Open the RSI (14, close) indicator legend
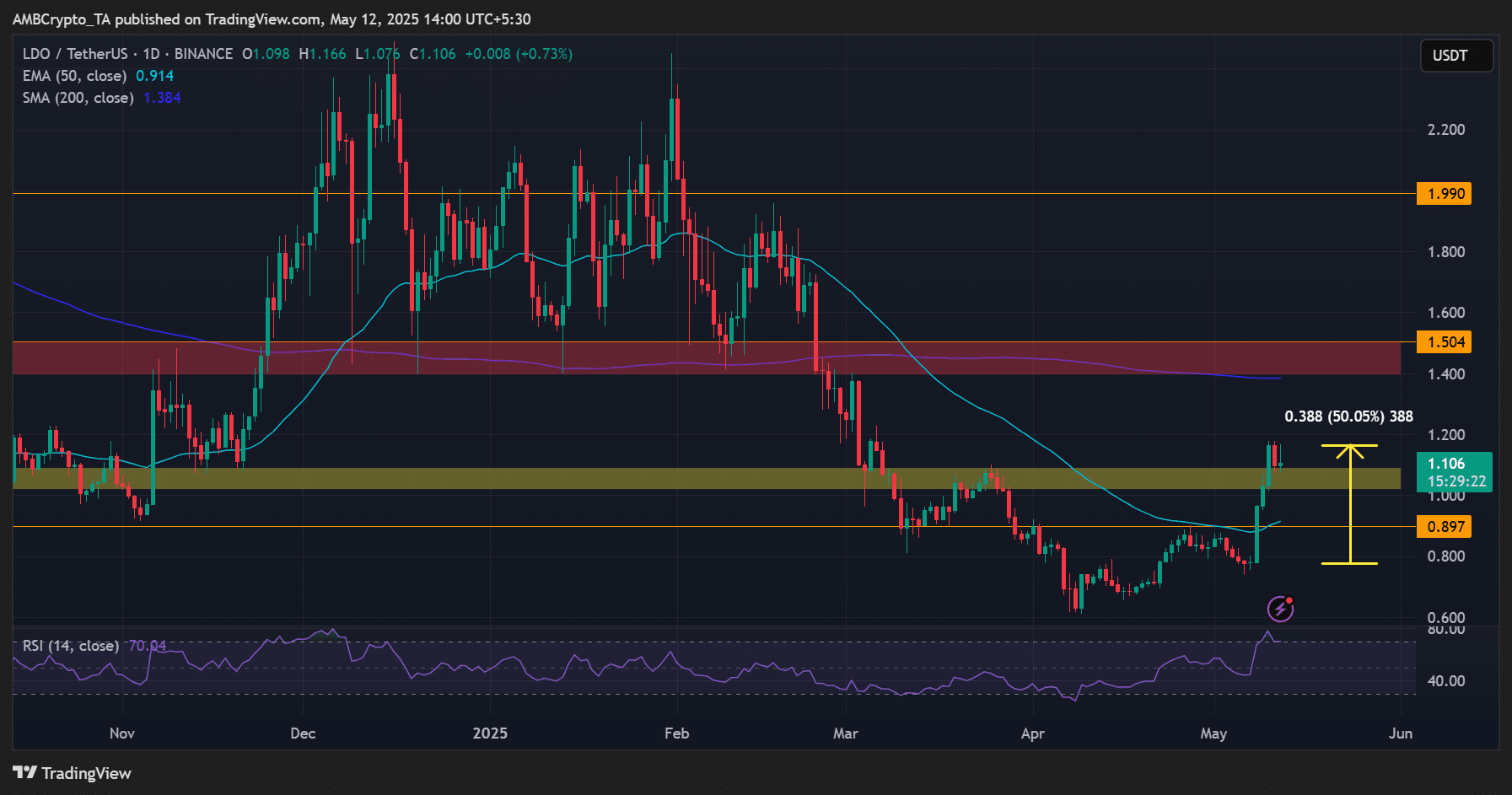1512x795 pixels. click(x=71, y=646)
